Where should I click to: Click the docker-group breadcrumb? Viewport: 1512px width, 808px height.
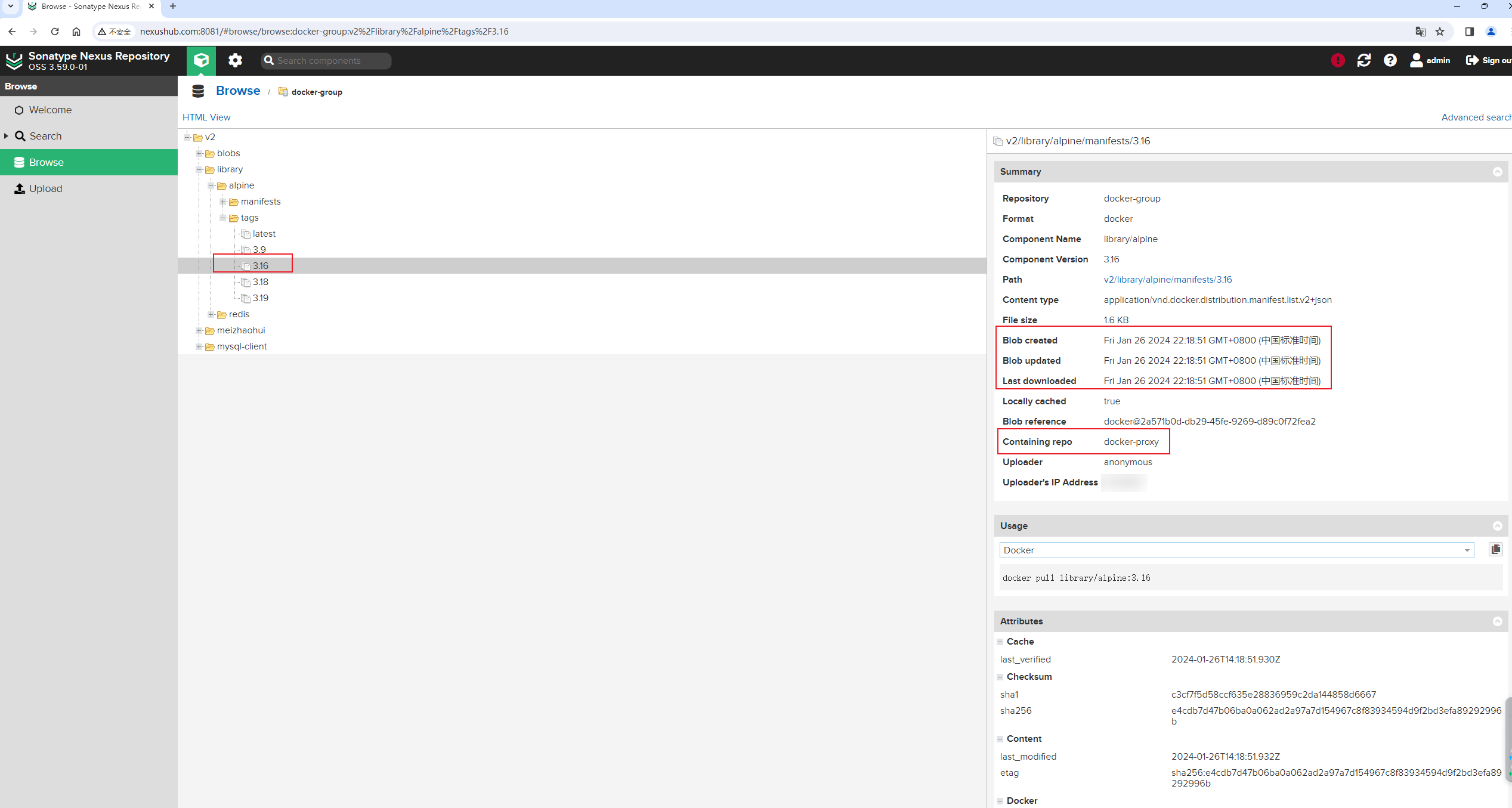point(317,92)
